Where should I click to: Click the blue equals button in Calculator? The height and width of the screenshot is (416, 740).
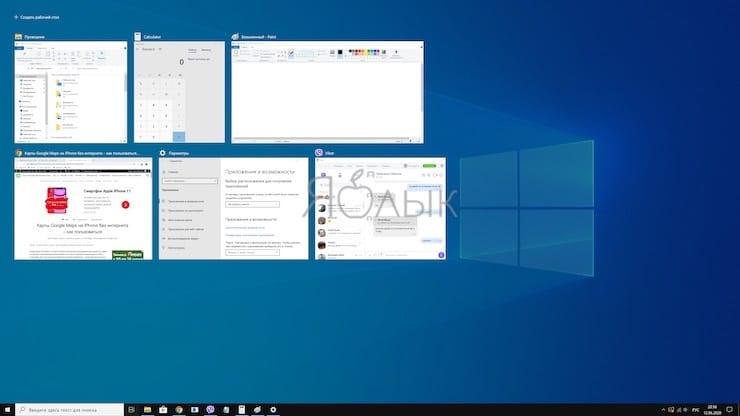(179, 137)
